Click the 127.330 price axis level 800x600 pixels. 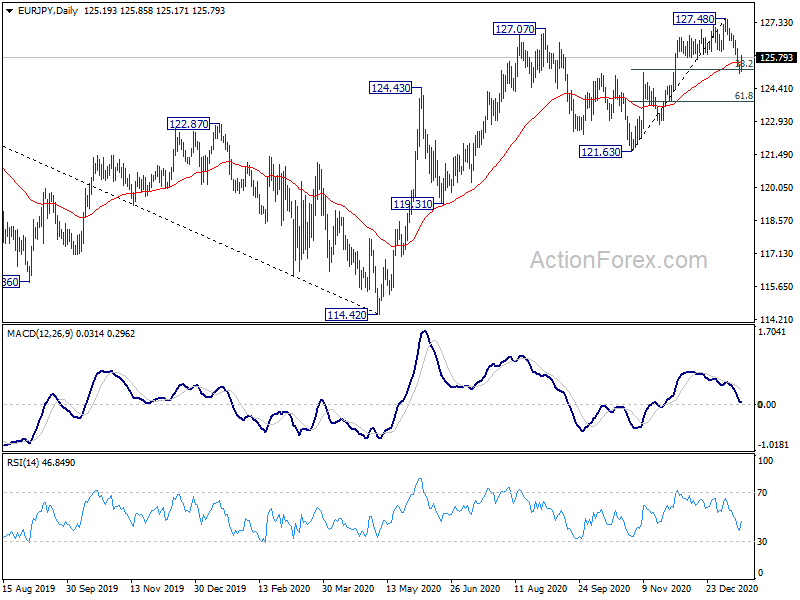(777, 22)
